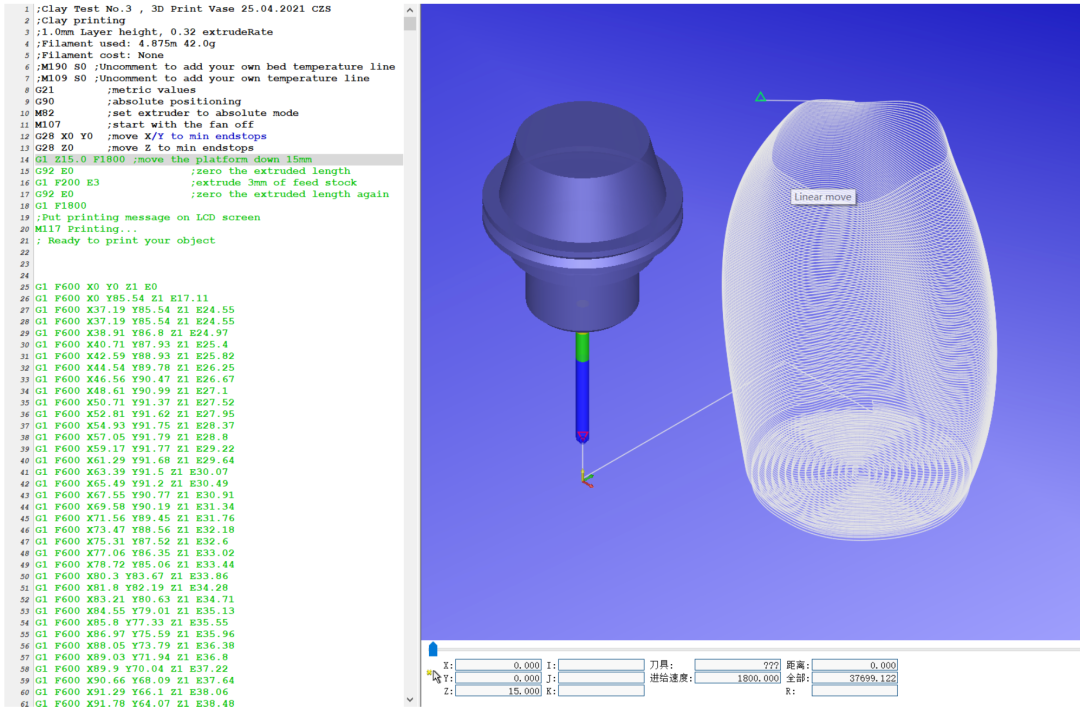Click the small yellow icon beside Y field
Viewport: 1080px width, 716px height.
430,673
